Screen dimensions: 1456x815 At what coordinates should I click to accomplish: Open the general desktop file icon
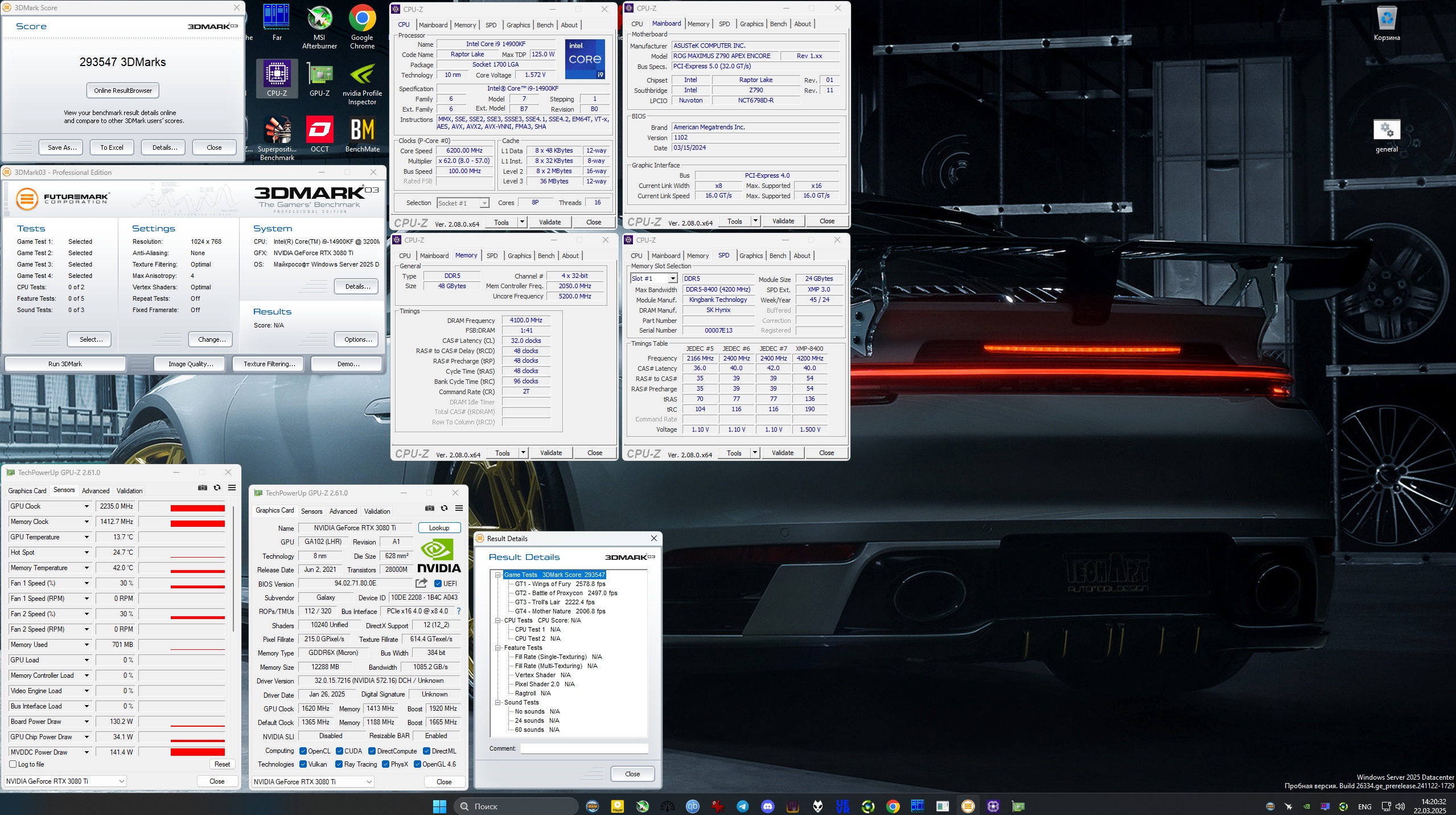click(1387, 136)
